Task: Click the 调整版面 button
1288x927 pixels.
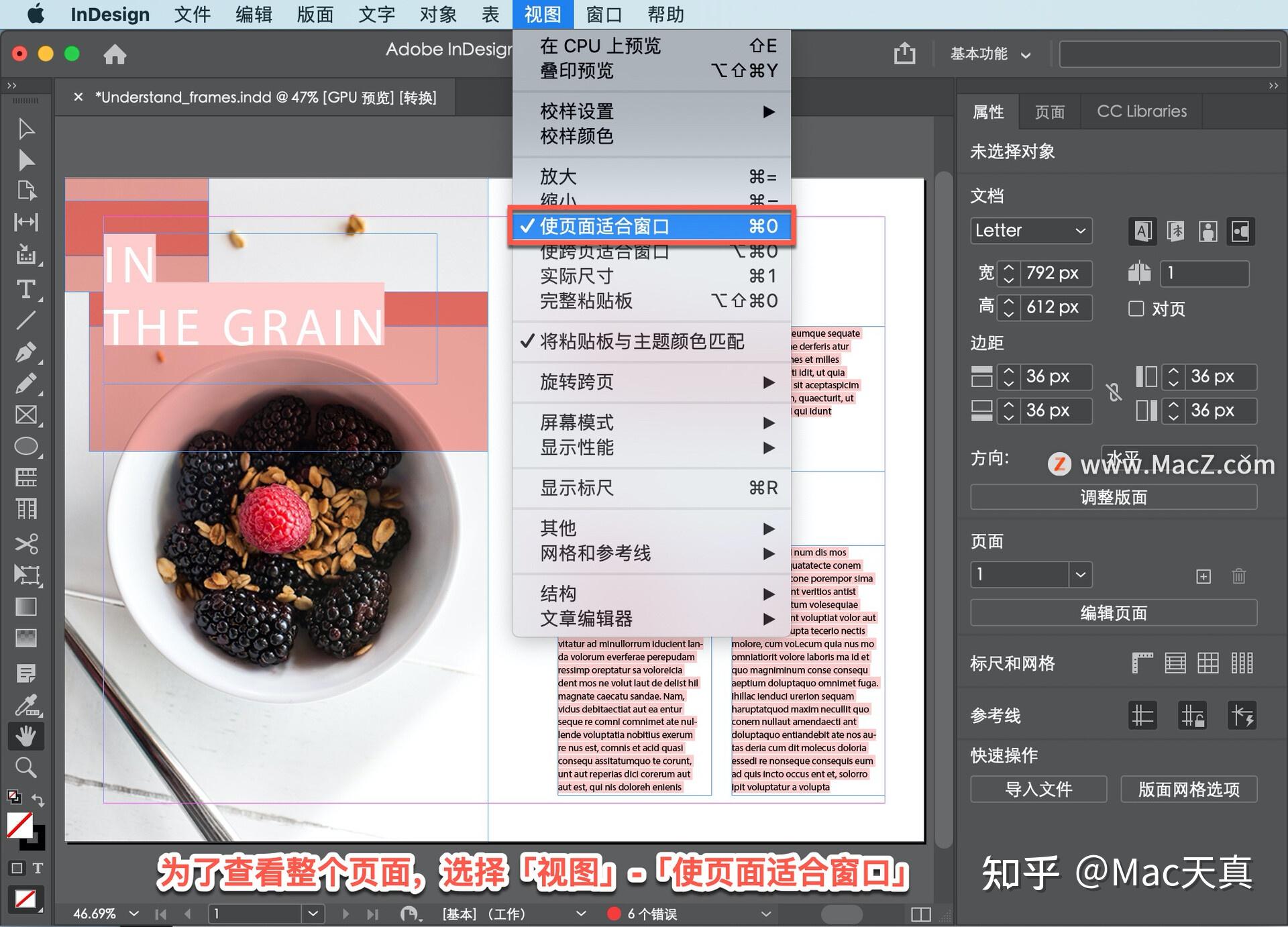Action: point(1113,497)
